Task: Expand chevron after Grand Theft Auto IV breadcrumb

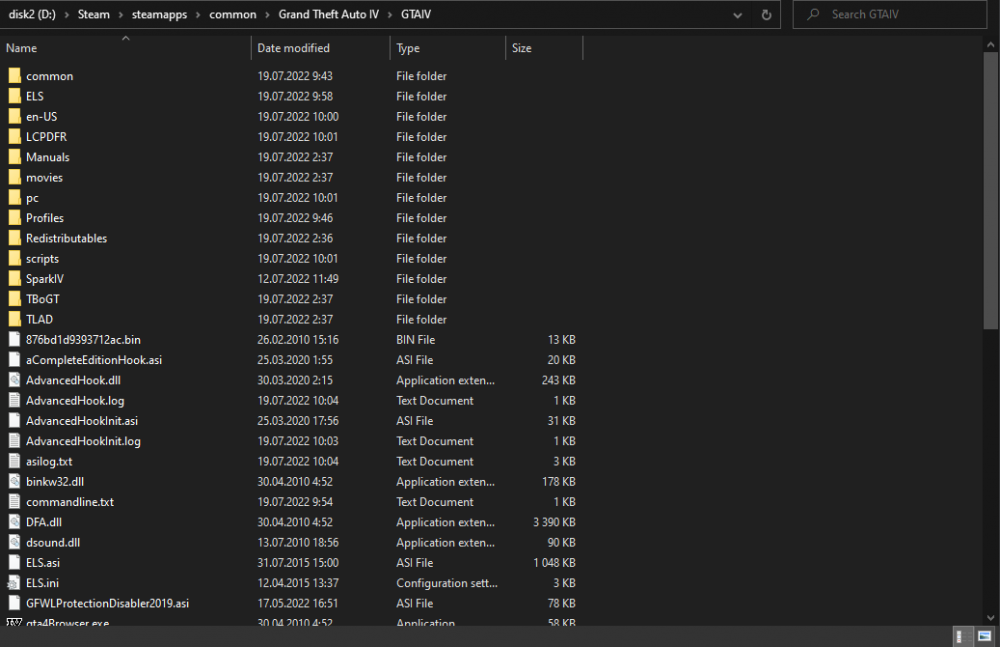Action: [x=390, y=15]
